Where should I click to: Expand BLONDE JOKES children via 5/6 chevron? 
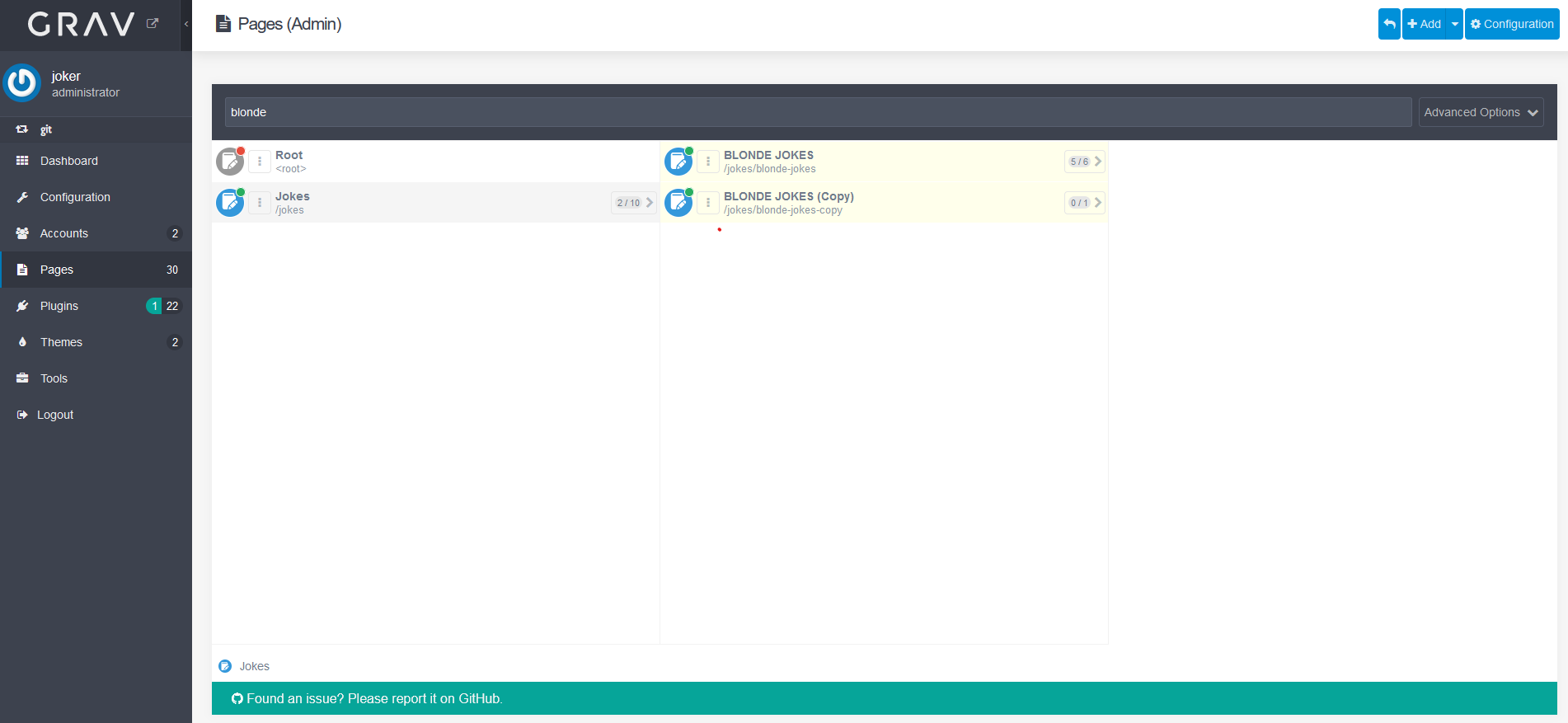(x=1085, y=162)
